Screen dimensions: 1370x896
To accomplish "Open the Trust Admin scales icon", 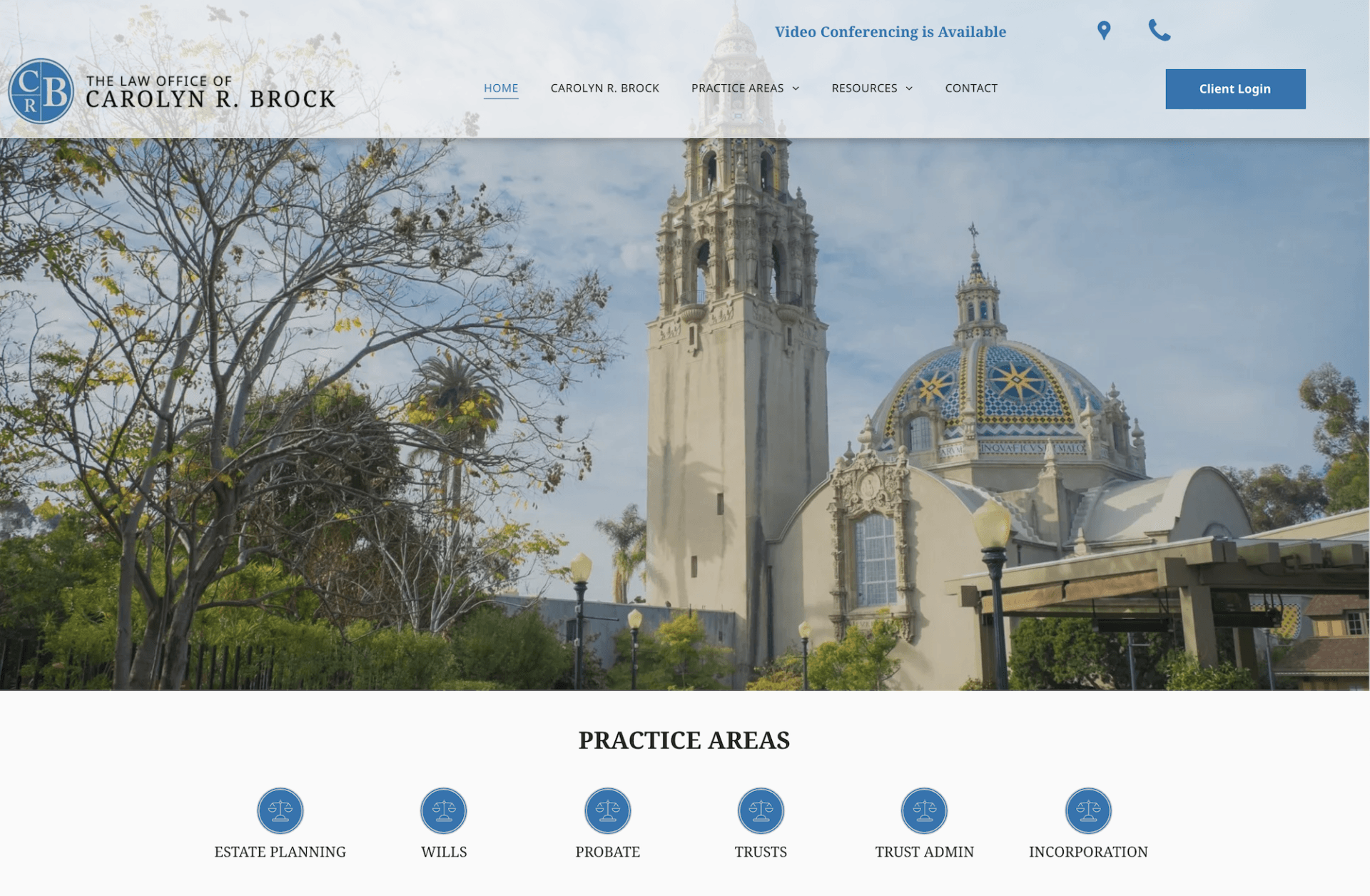I will click(x=924, y=810).
